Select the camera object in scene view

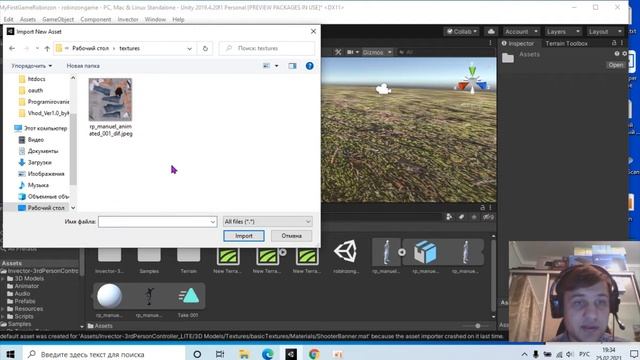[383, 89]
